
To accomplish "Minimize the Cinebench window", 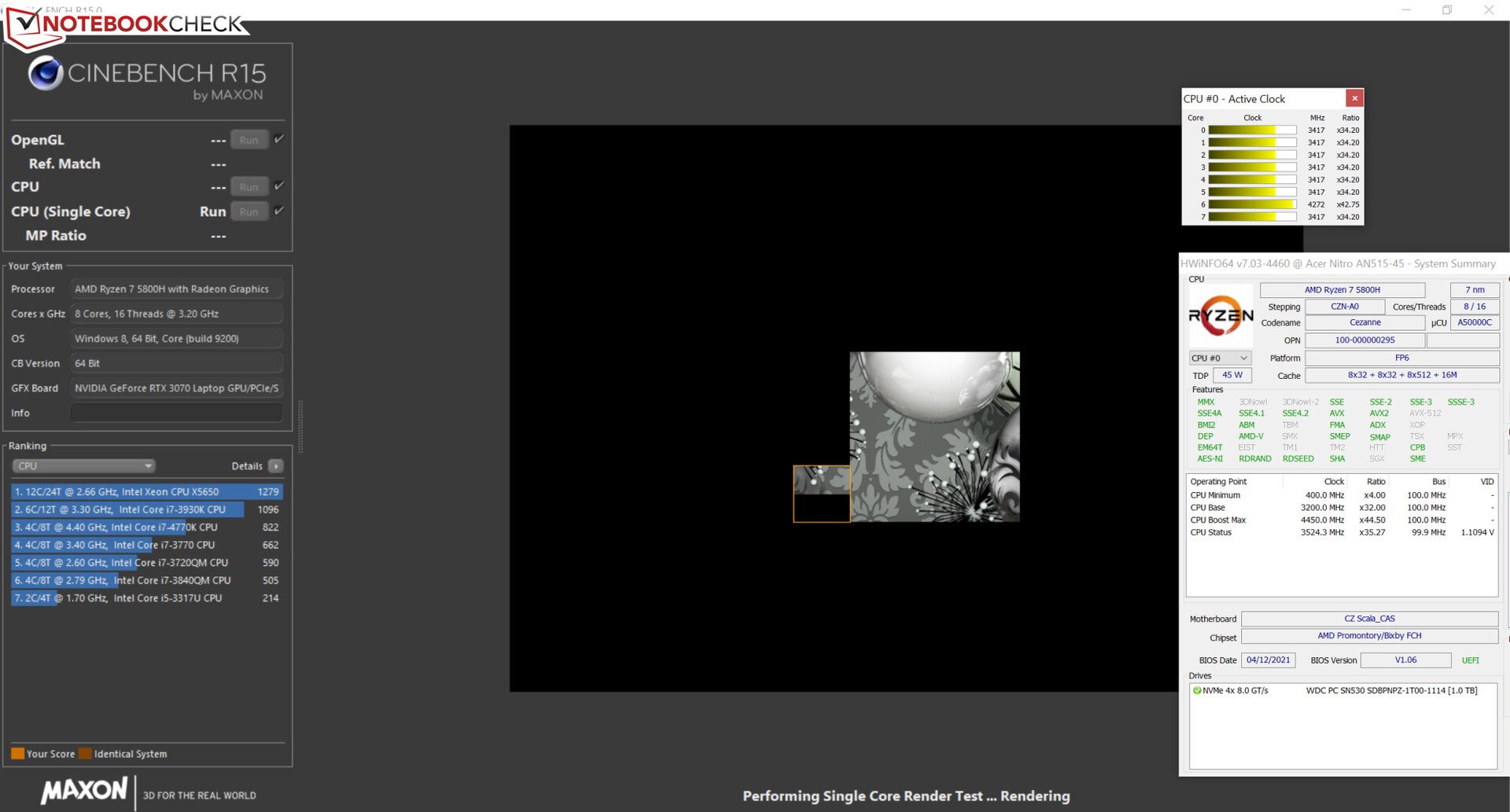I will [1406, 10].
